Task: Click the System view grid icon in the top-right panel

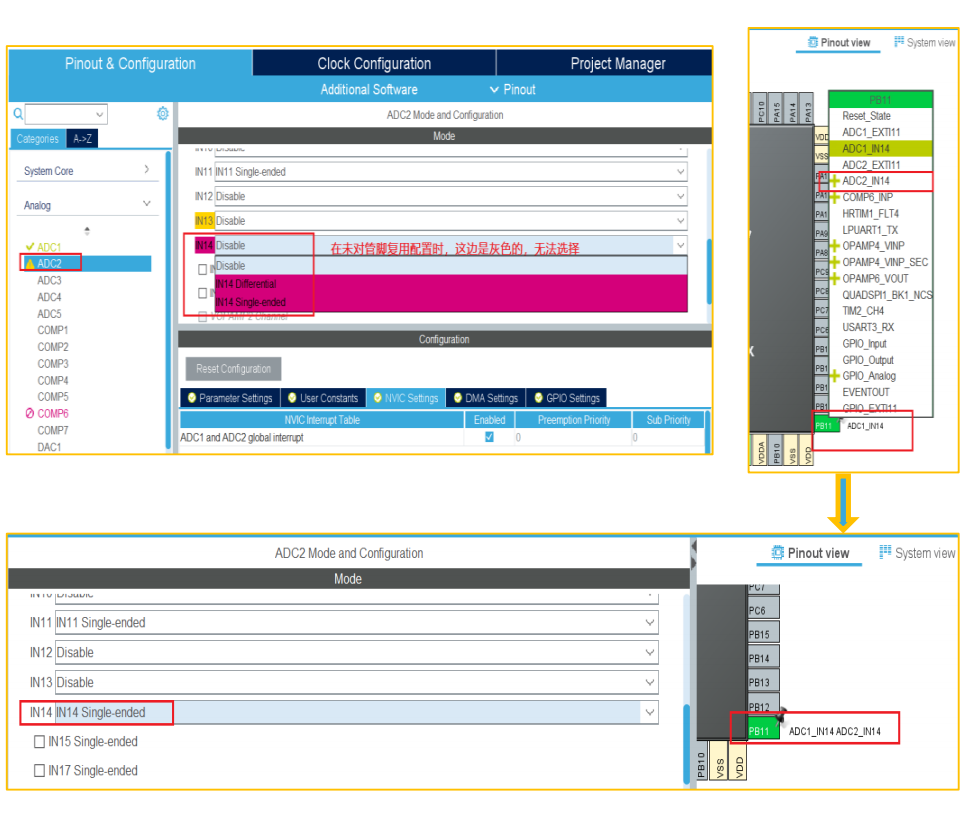Action: click(x=899, y=42)
